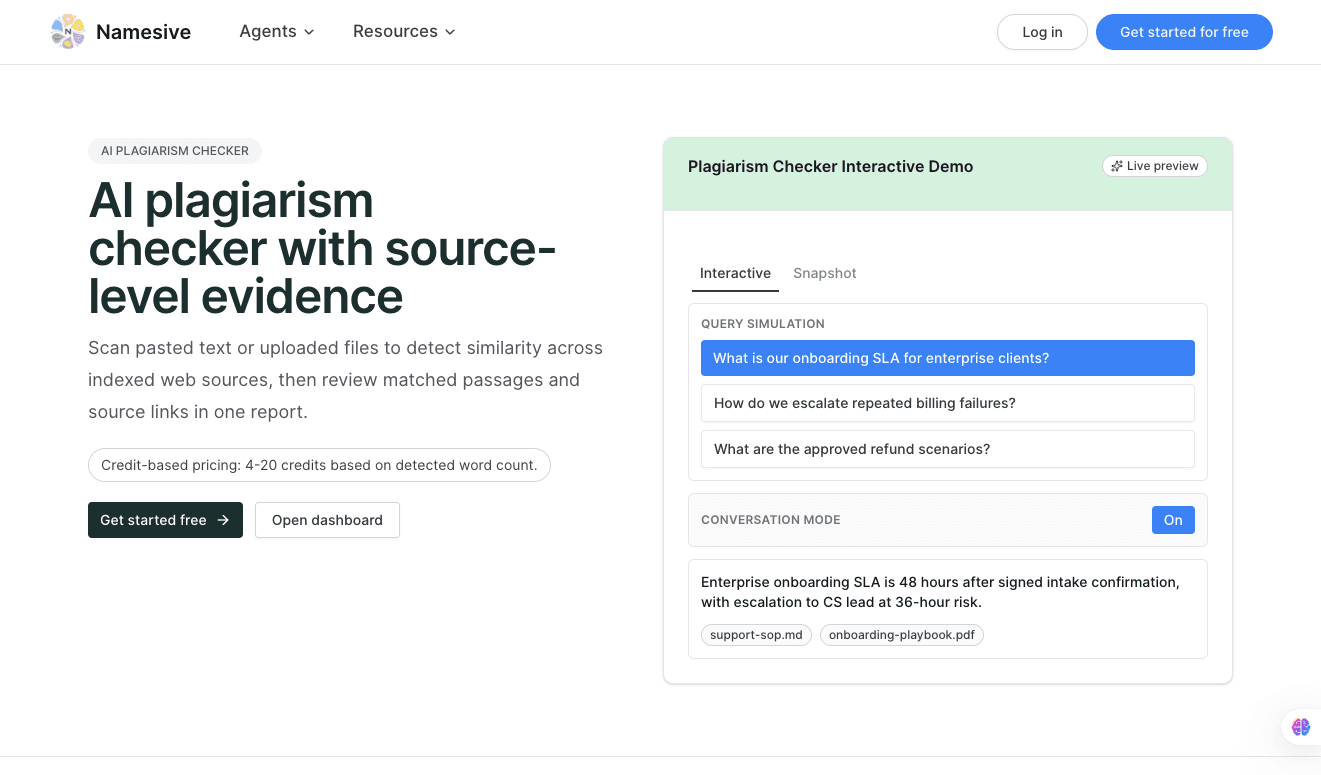Image resolution: width=1321 pixels, height=775 pixels.
Task: Click the Namesive brand name text
Action: point(143,32)
